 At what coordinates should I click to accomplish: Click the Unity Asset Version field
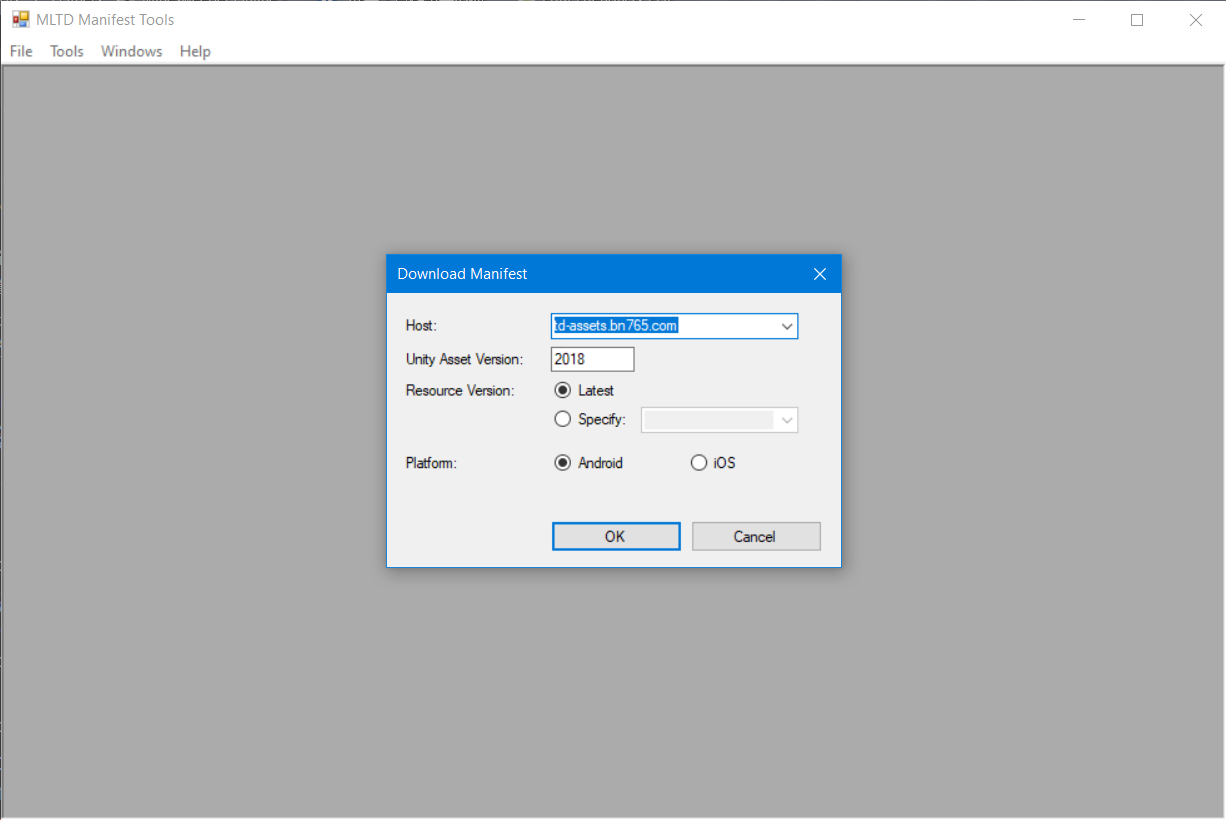(x=592, y=359)
